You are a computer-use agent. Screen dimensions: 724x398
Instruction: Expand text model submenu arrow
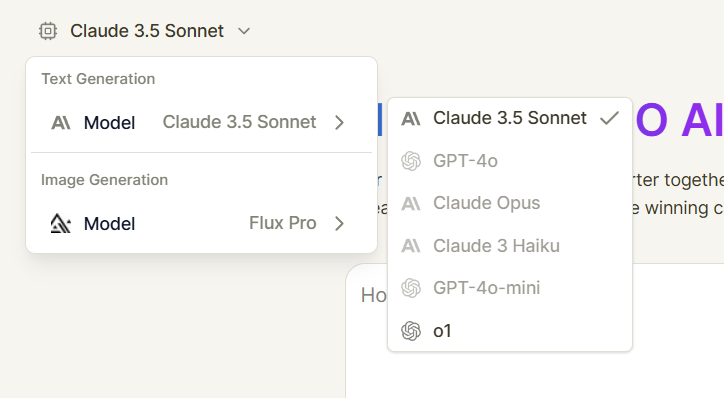339,122
